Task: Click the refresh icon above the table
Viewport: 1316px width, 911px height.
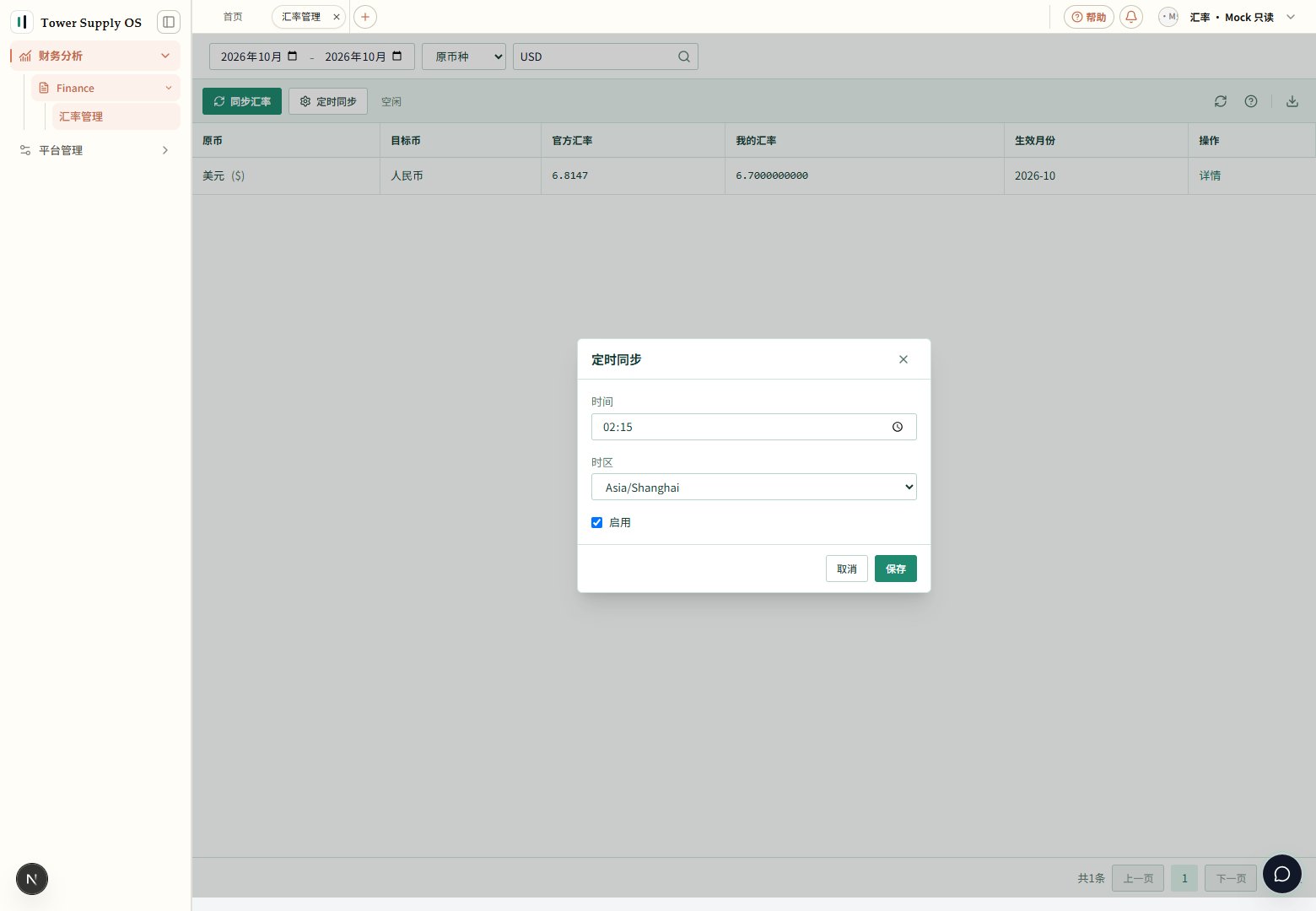Action: (1221, 101)
